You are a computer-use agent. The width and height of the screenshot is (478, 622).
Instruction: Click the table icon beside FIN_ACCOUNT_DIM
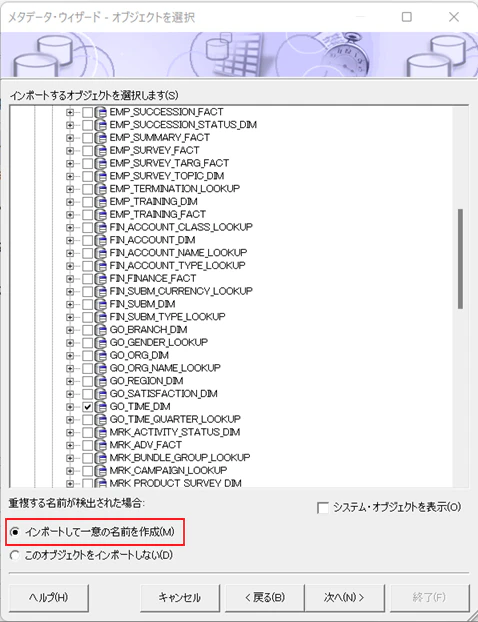101,240
